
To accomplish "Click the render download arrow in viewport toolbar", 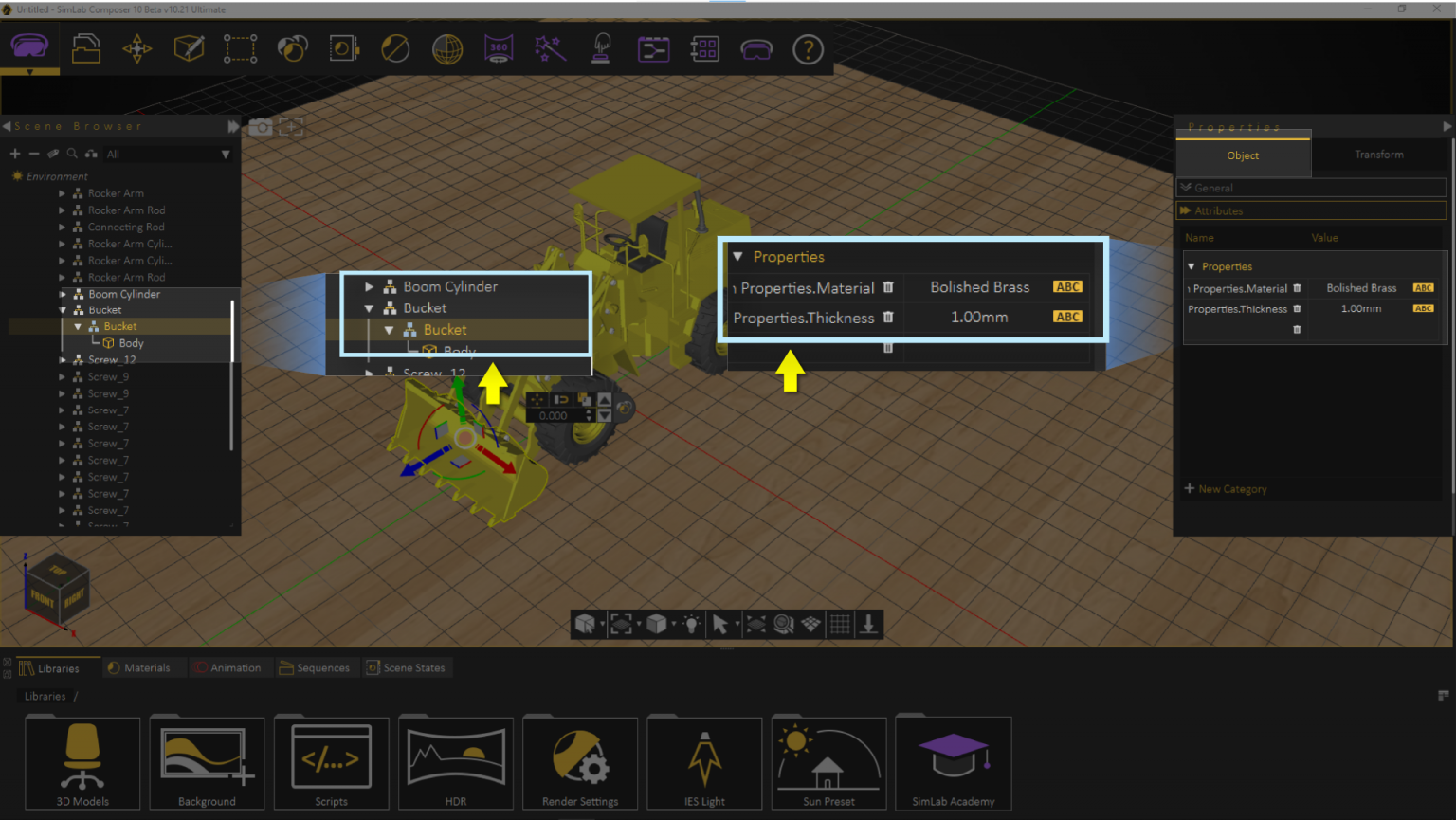I will [x=868, y=624].
